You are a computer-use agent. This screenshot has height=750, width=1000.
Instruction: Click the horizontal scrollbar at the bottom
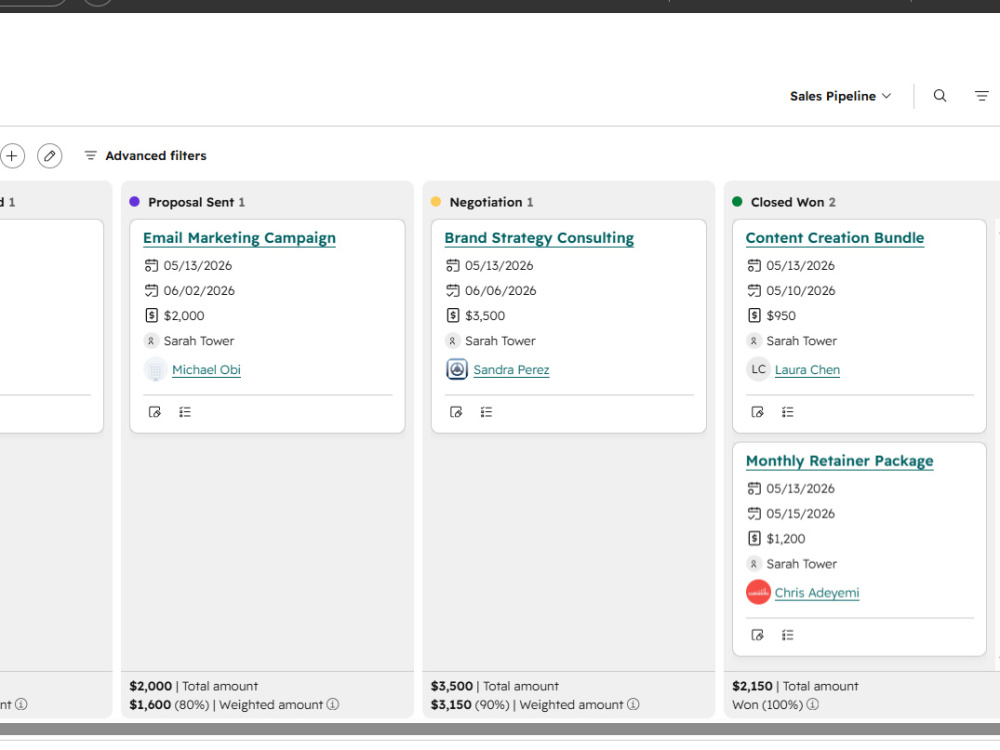500,729
